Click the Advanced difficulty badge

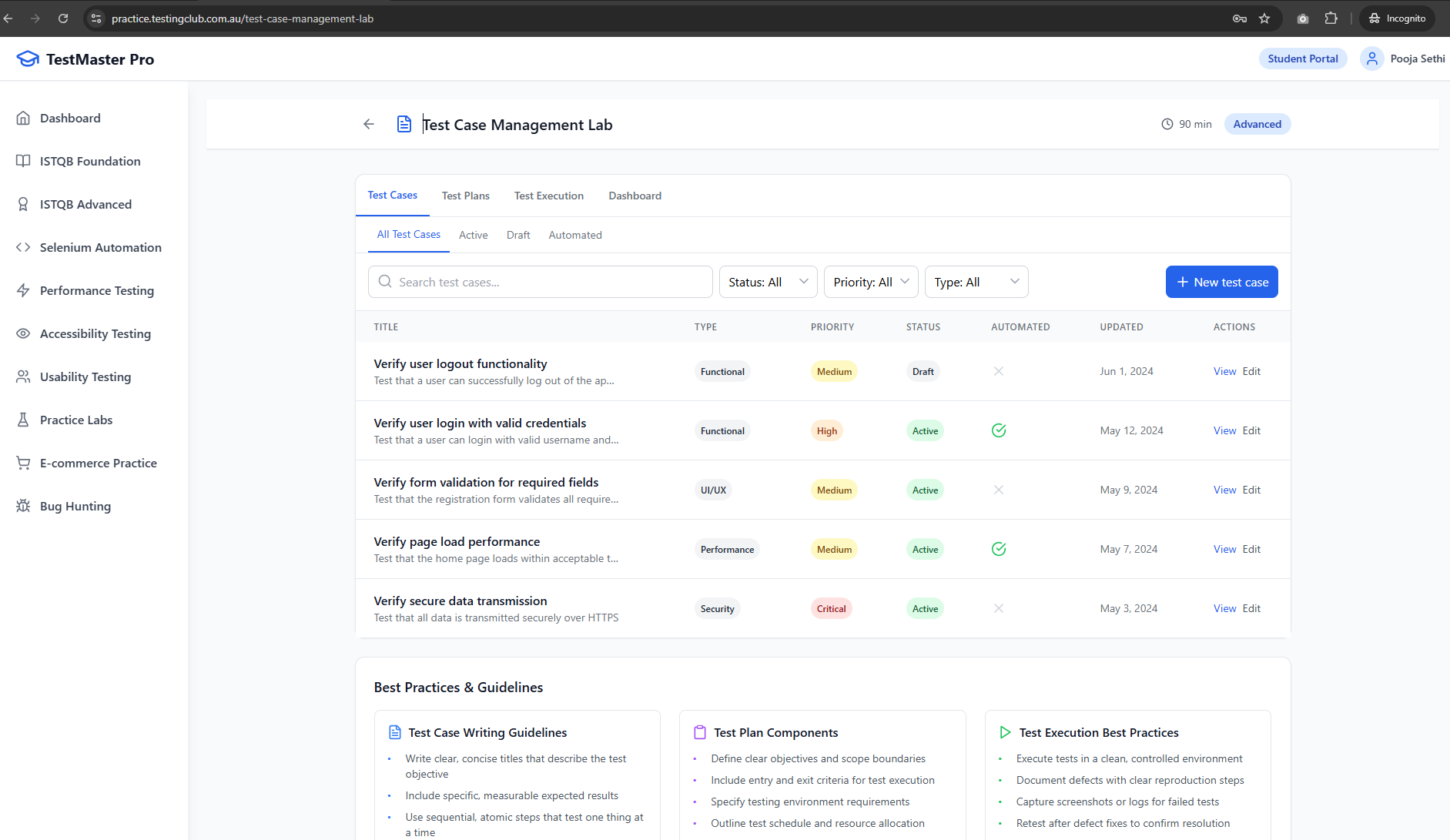(1257, 124)
